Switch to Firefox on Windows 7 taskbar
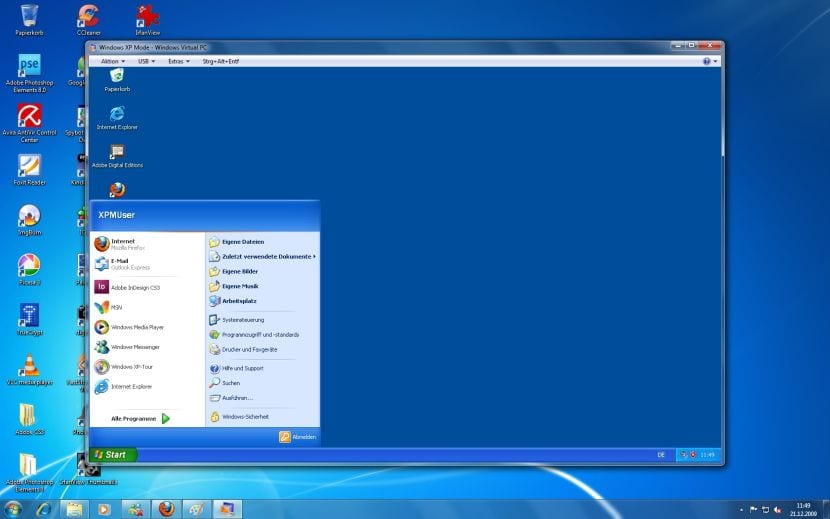830x519 pixels. 166,509
